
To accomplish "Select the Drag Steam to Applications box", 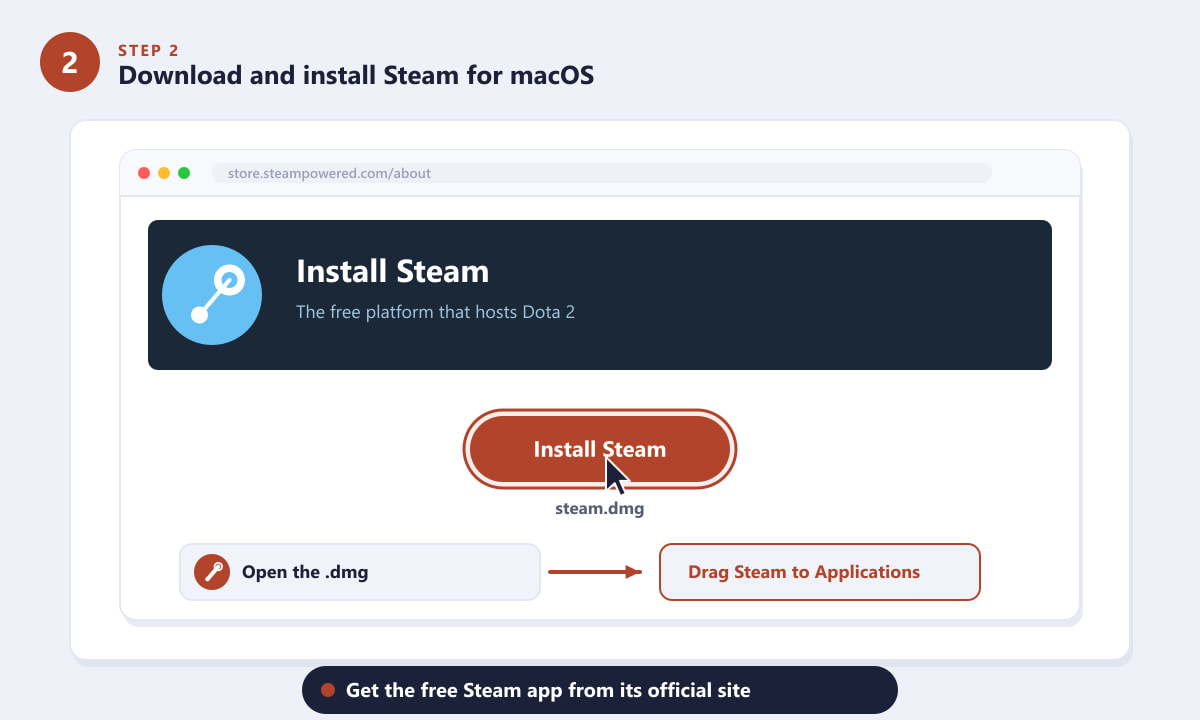I will 820,572.
